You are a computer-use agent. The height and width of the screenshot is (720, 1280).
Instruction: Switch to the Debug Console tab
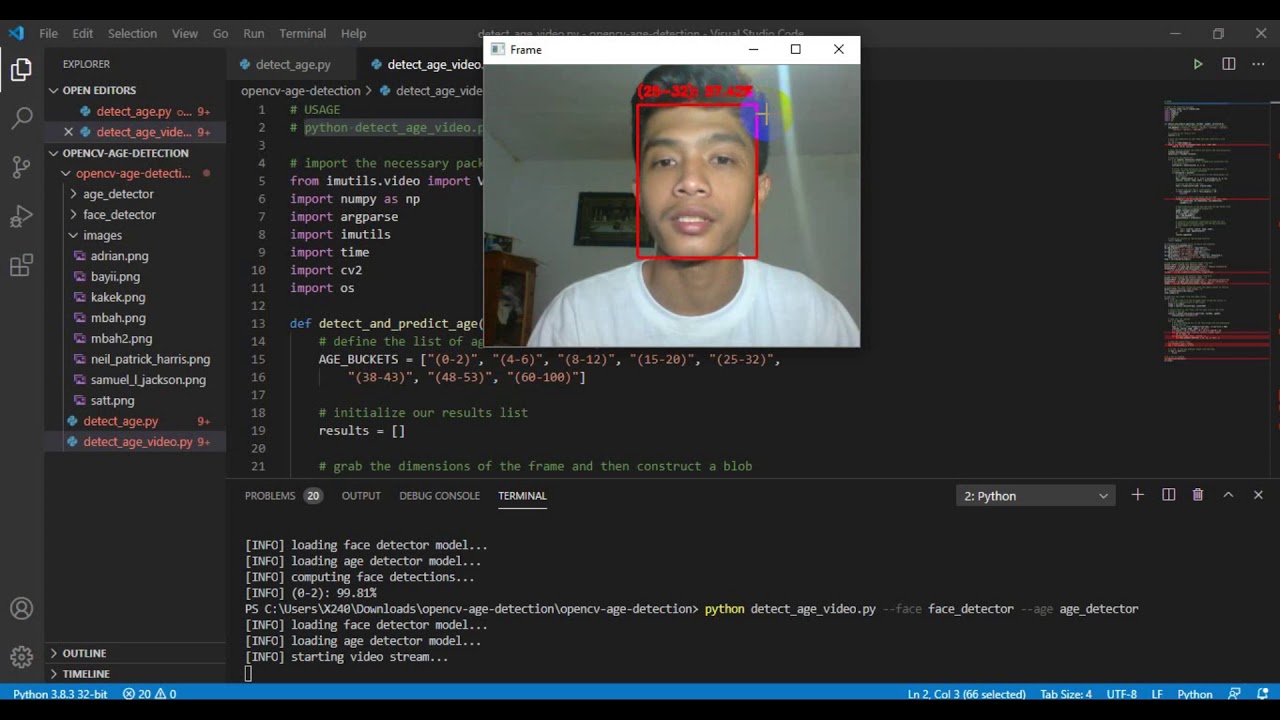tap(439, 496)
